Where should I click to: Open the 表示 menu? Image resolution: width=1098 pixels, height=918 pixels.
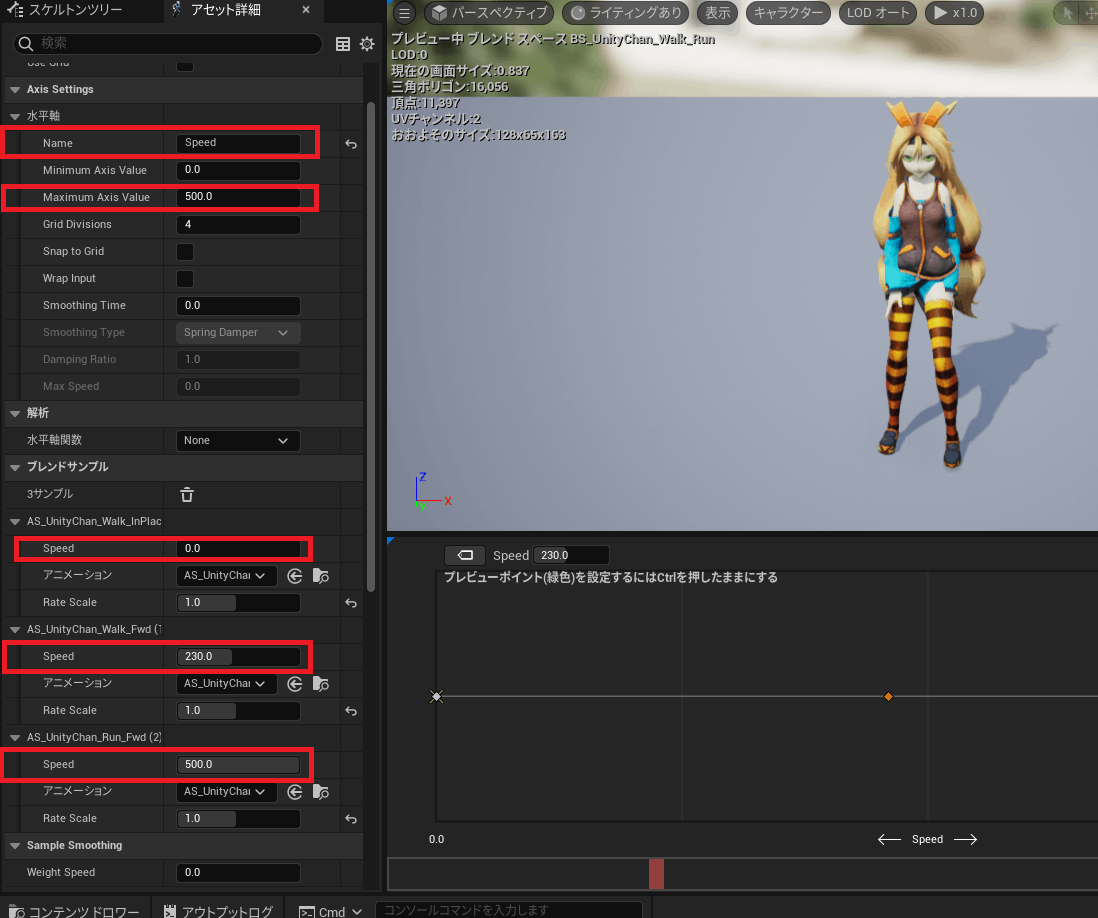pyautogui.click(x=717, y=13)
